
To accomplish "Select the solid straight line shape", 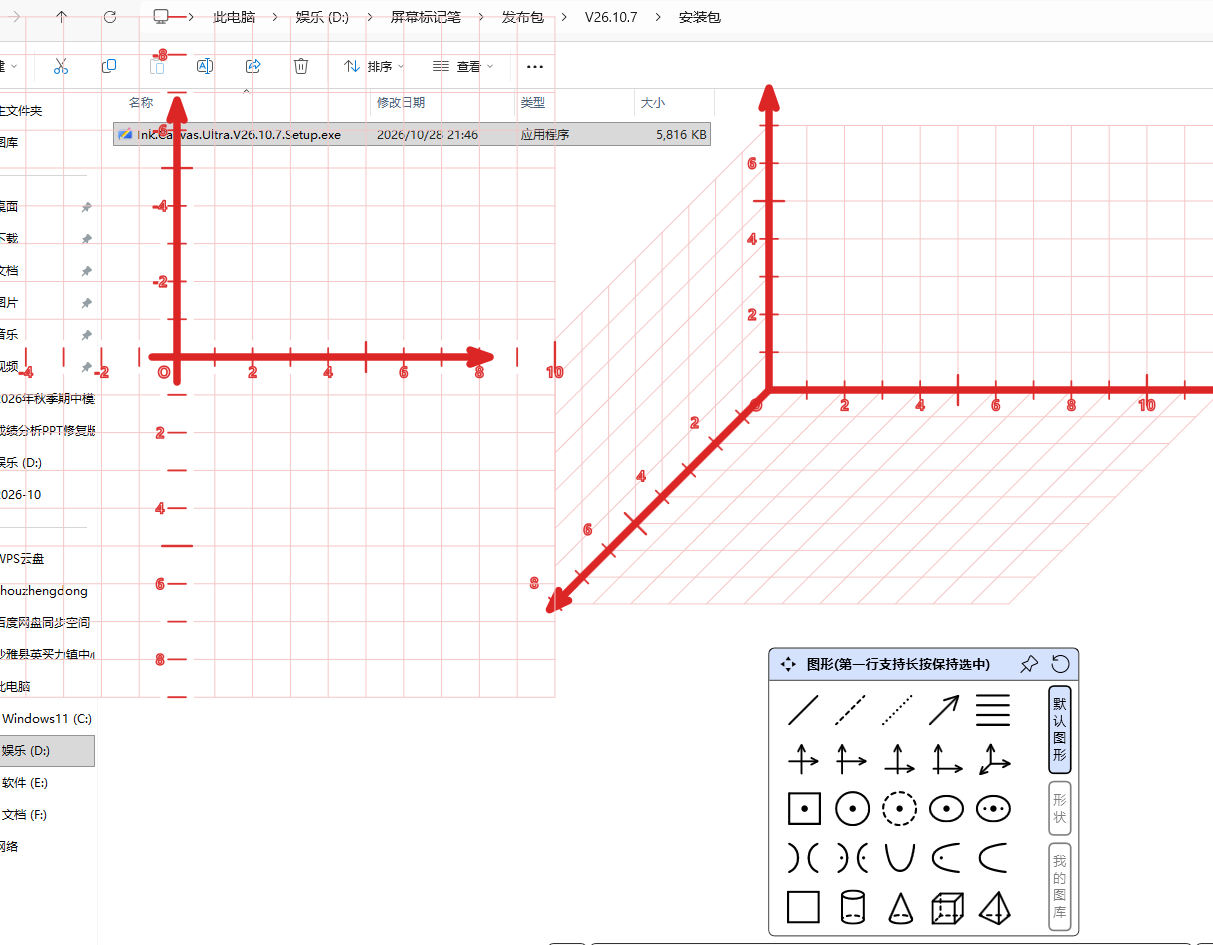I will pyautogui.click(x=803, y=710).
